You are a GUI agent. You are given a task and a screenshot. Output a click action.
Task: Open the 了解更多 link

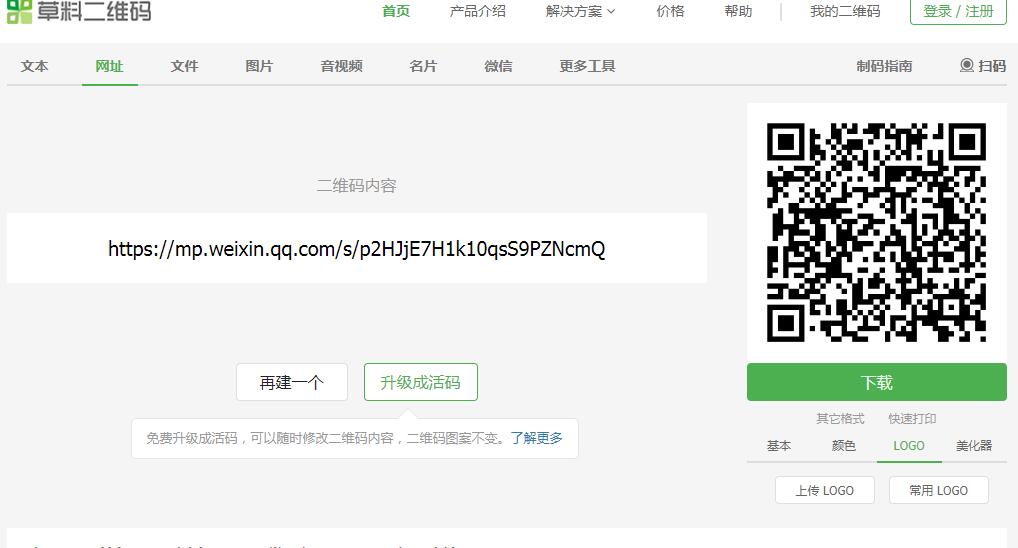click(536, 438)
